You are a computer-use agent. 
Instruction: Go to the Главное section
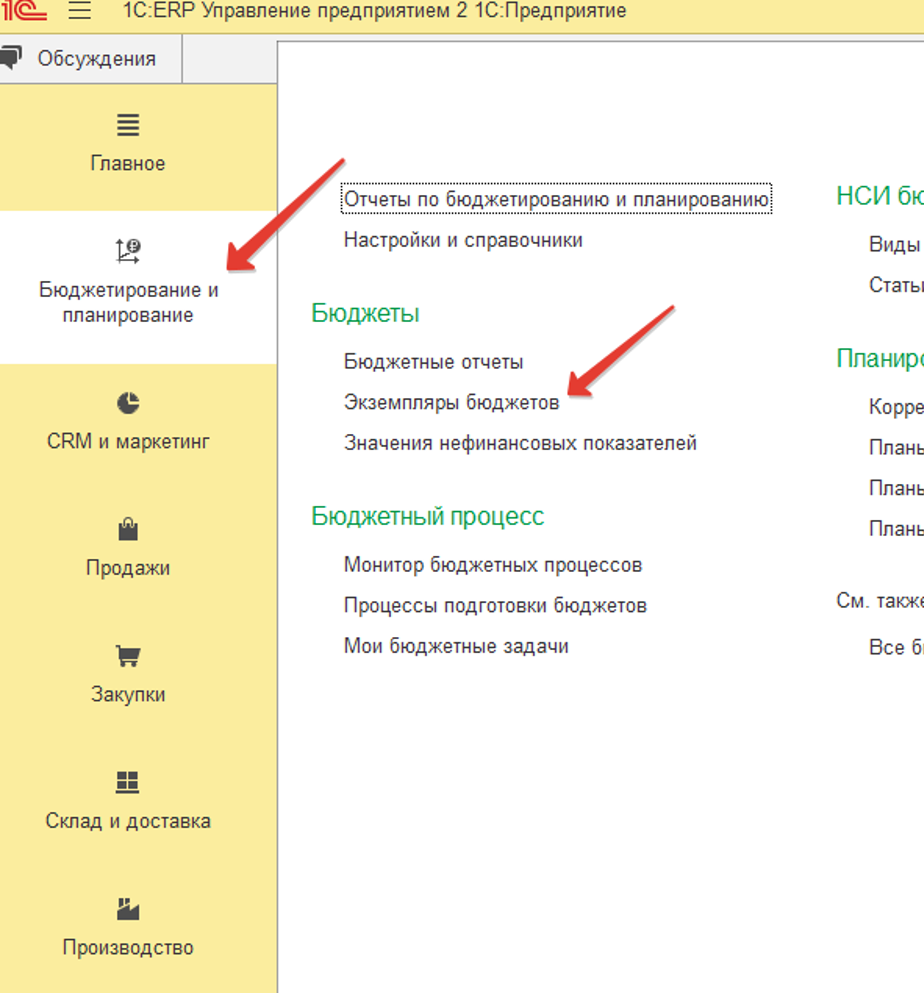(128, 163)
